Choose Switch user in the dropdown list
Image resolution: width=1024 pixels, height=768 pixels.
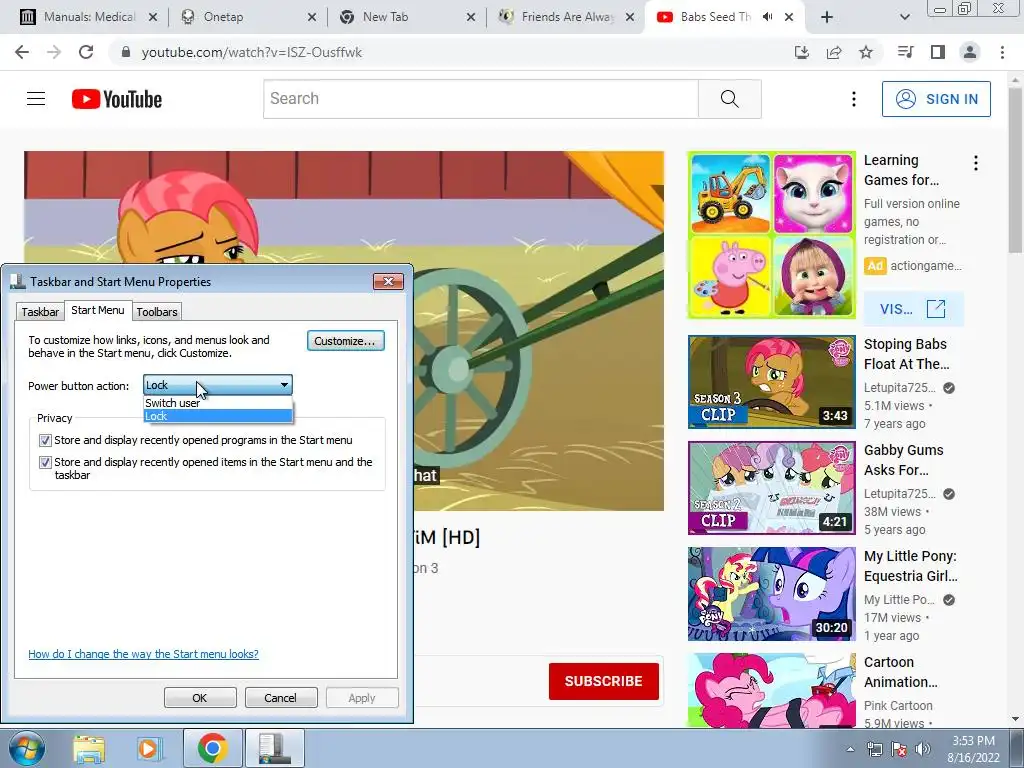pyautogui.click(x=217, y=403)
